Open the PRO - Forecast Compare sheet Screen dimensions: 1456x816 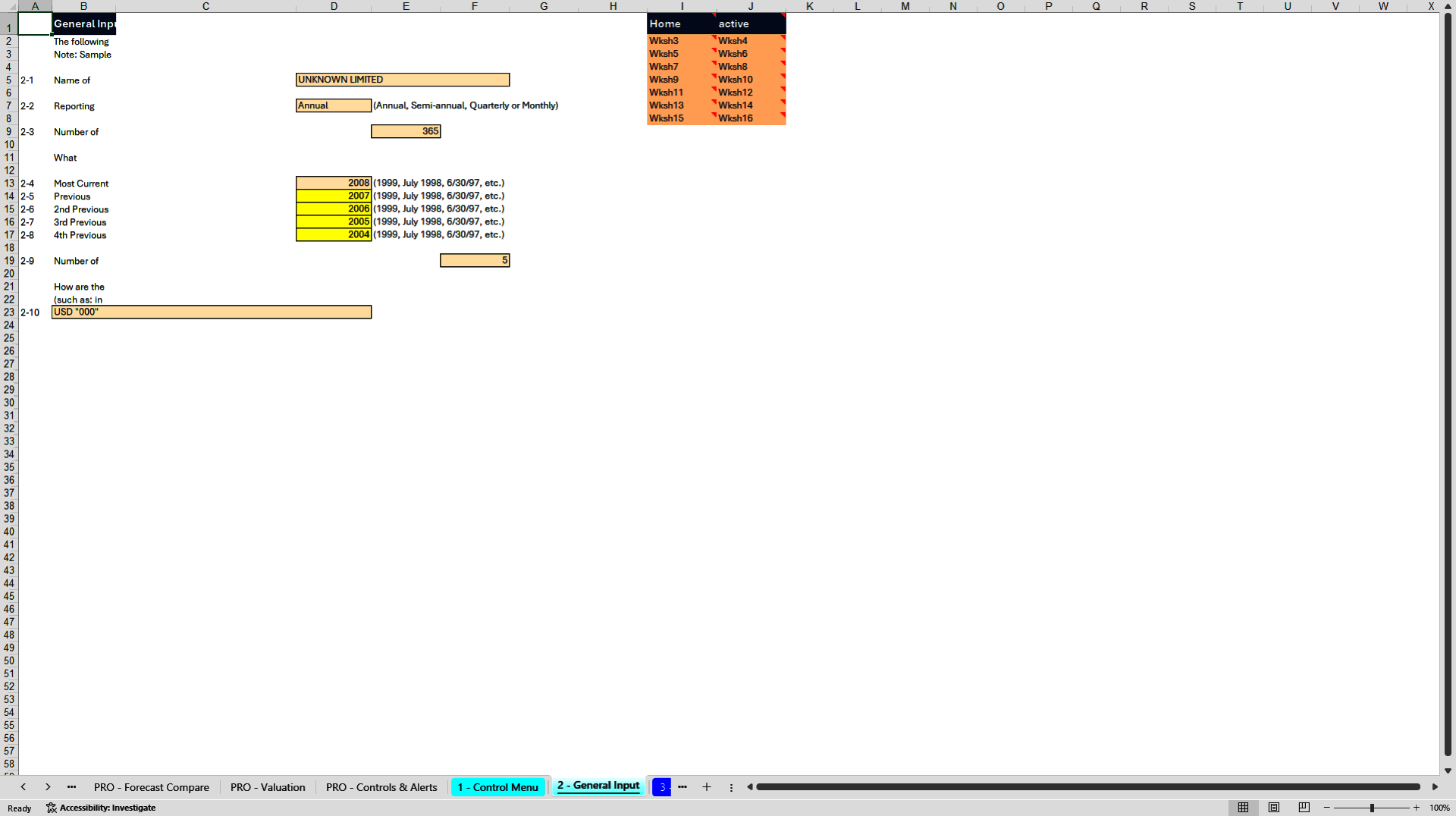click(x=152, y=787)
